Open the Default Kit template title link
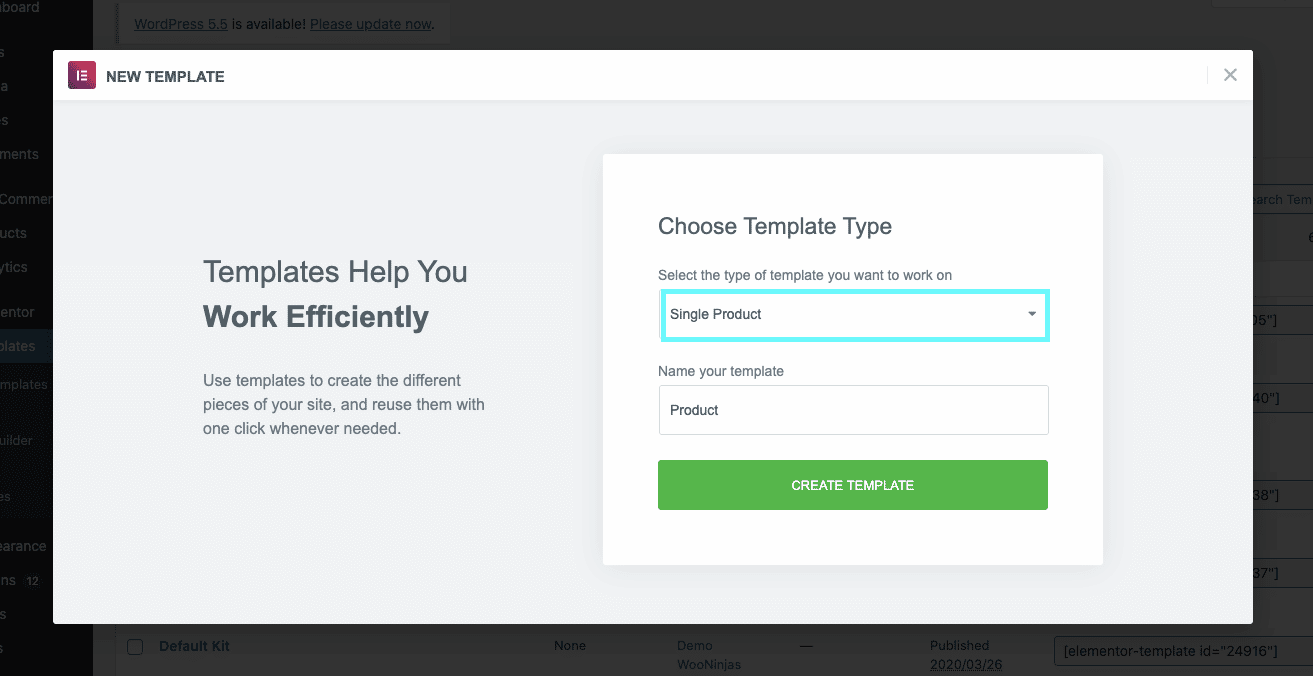 click(x=194, y=647)
